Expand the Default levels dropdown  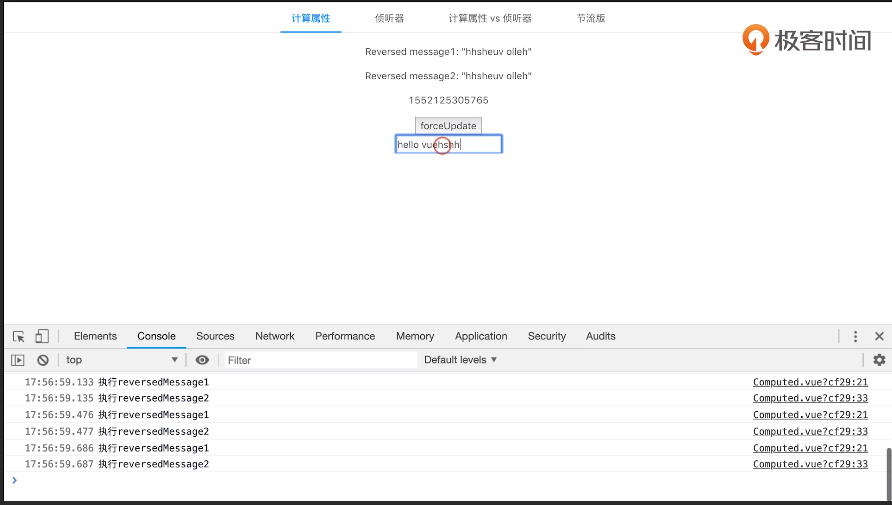click(460, 360)
